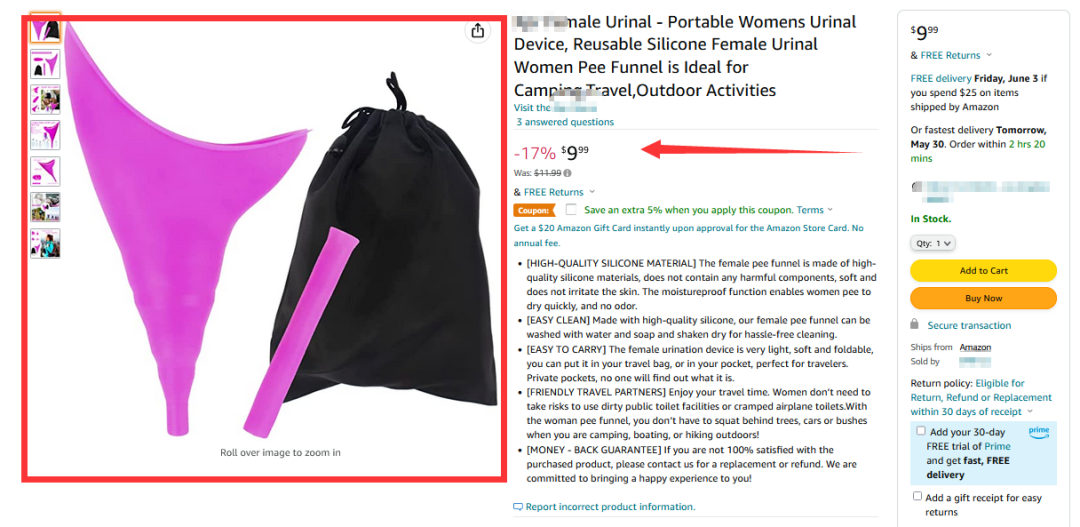Click the lock icon beside Secure transaction

[x=915, y=325]
